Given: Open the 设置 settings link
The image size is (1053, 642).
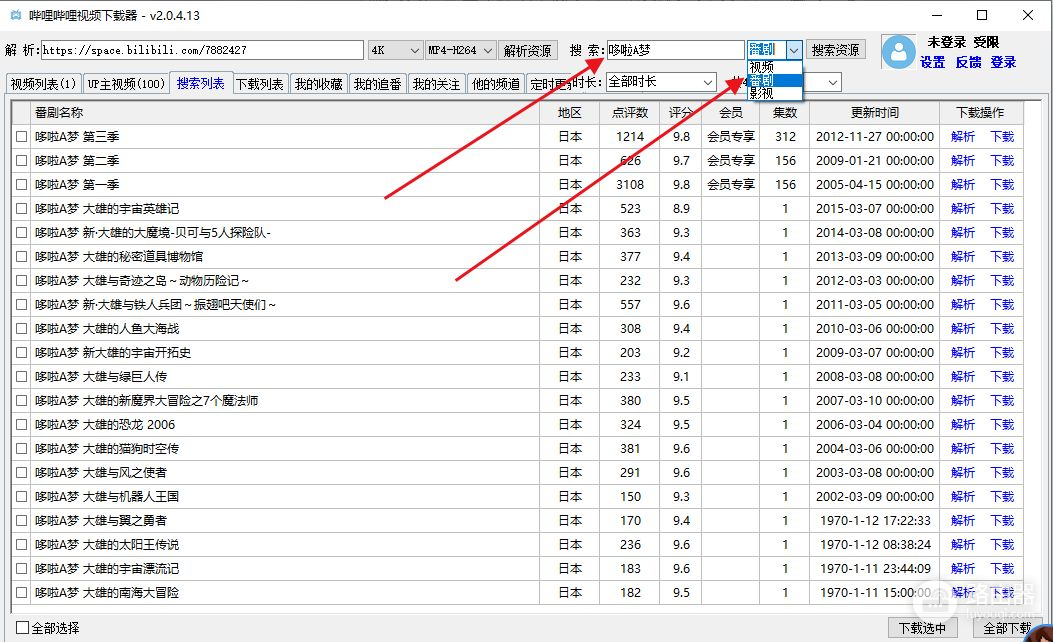Looking at the screenshot, I should coord(932,62).
